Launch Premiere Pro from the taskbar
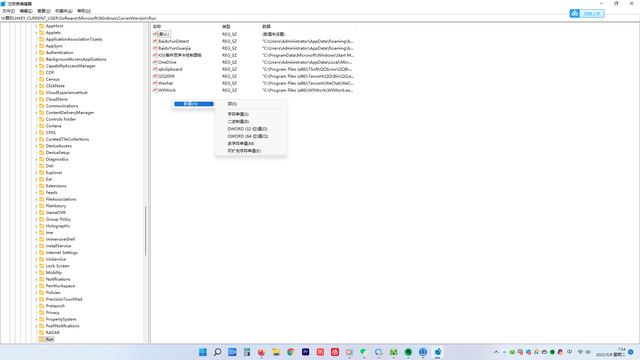Image resolution: width=640 pixels, height=360 pixels. click(x=305, y=352)
